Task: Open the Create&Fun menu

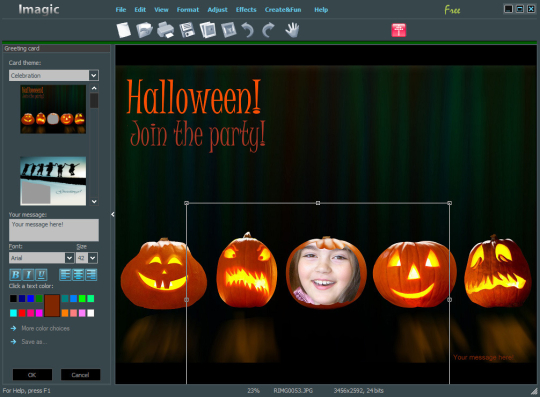Action: 283,10
